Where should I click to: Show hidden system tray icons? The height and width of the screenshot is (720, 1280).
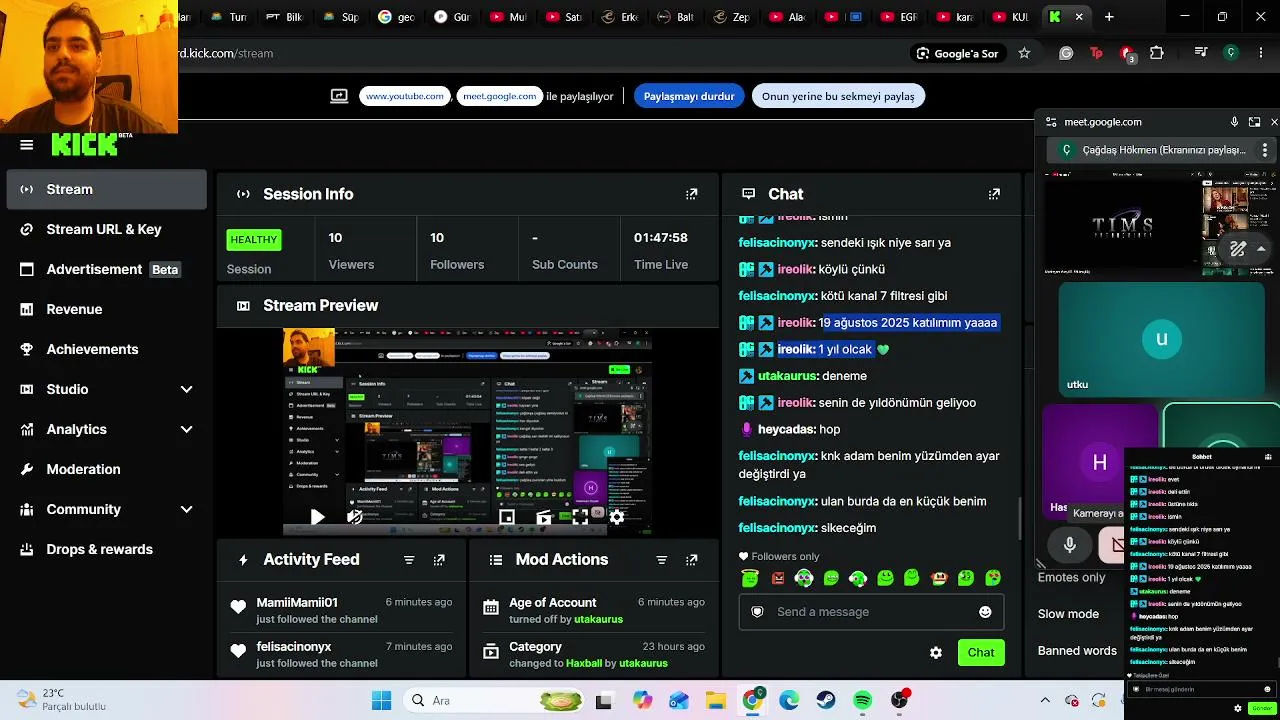tap(1045, 700)
